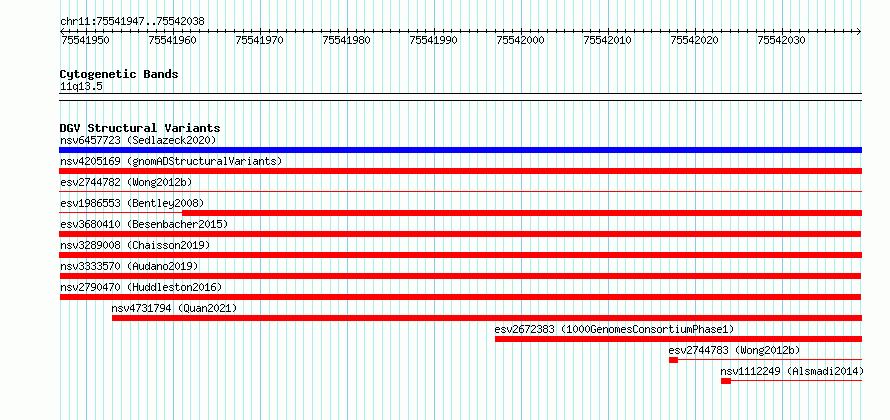Open nsv4731794 (Quan2021) variant label

[174, 308]
